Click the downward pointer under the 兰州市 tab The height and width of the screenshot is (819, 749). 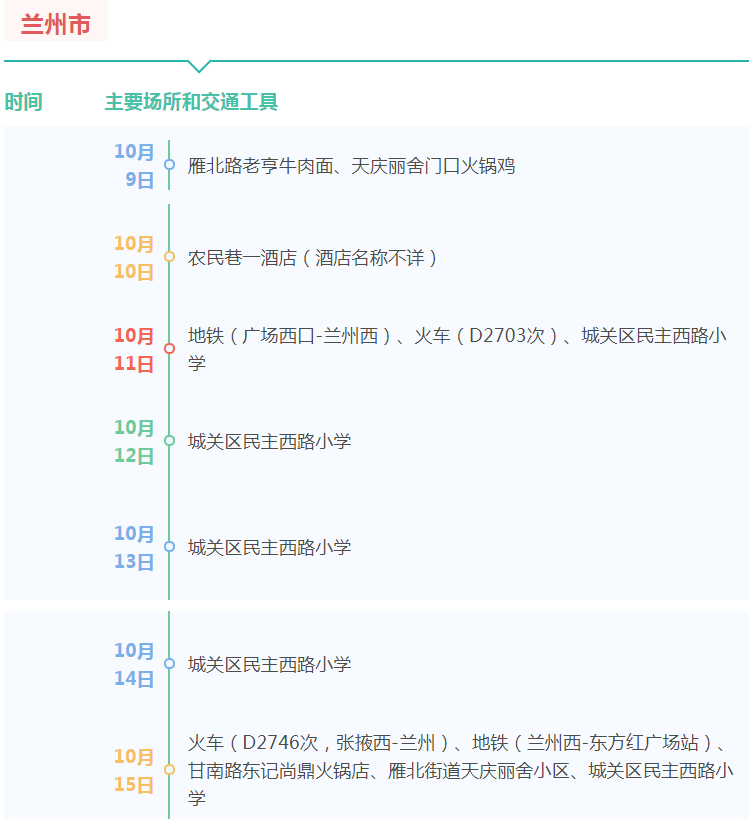point(199,66)
